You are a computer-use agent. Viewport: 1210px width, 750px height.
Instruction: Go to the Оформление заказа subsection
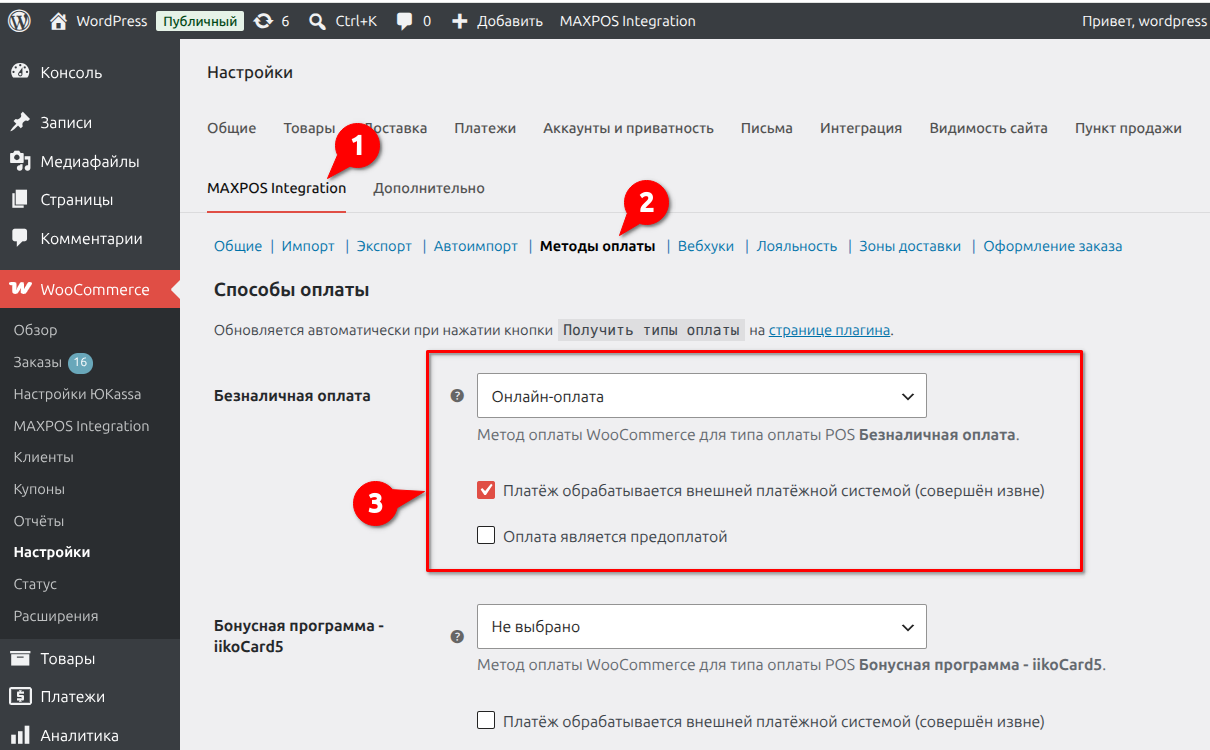click(x=1053, y=246)
